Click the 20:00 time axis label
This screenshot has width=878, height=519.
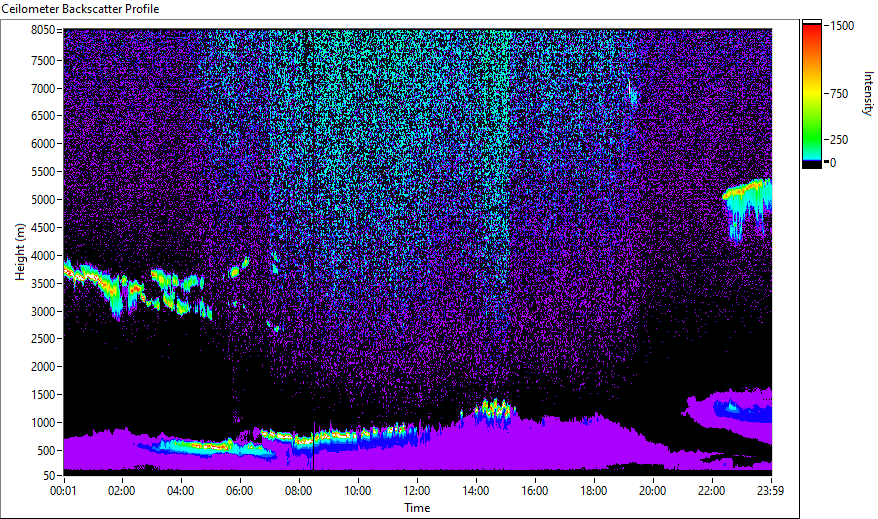tap(652, 491)
